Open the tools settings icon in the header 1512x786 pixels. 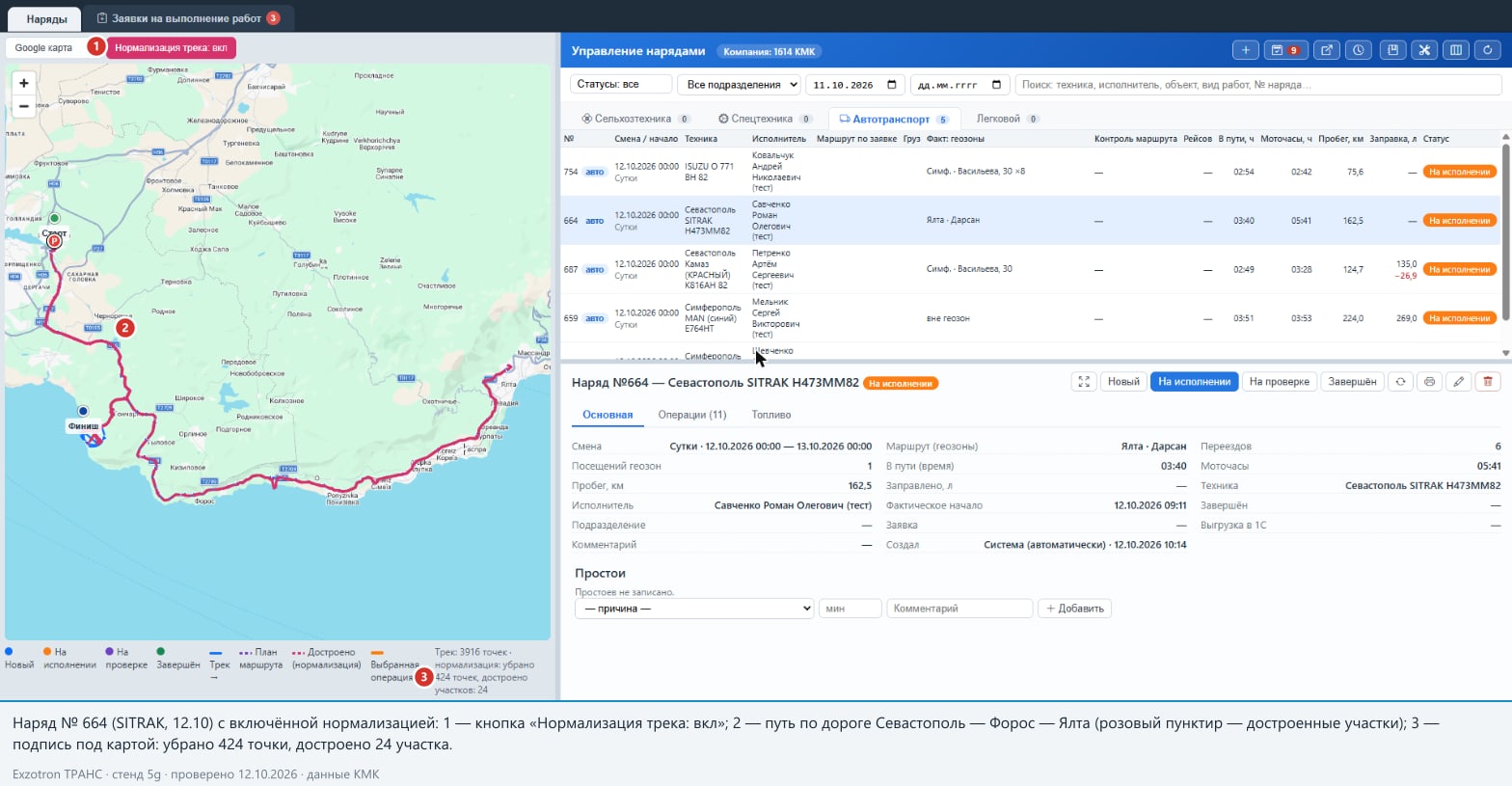1424,50
